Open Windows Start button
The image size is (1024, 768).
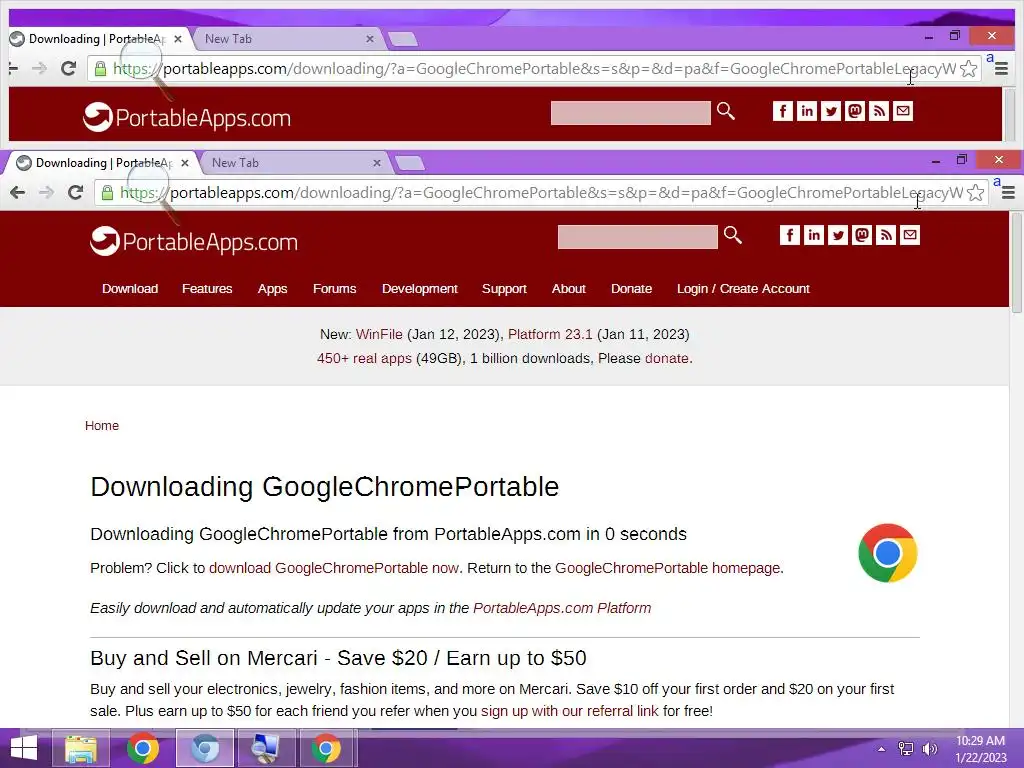[24, 748]
